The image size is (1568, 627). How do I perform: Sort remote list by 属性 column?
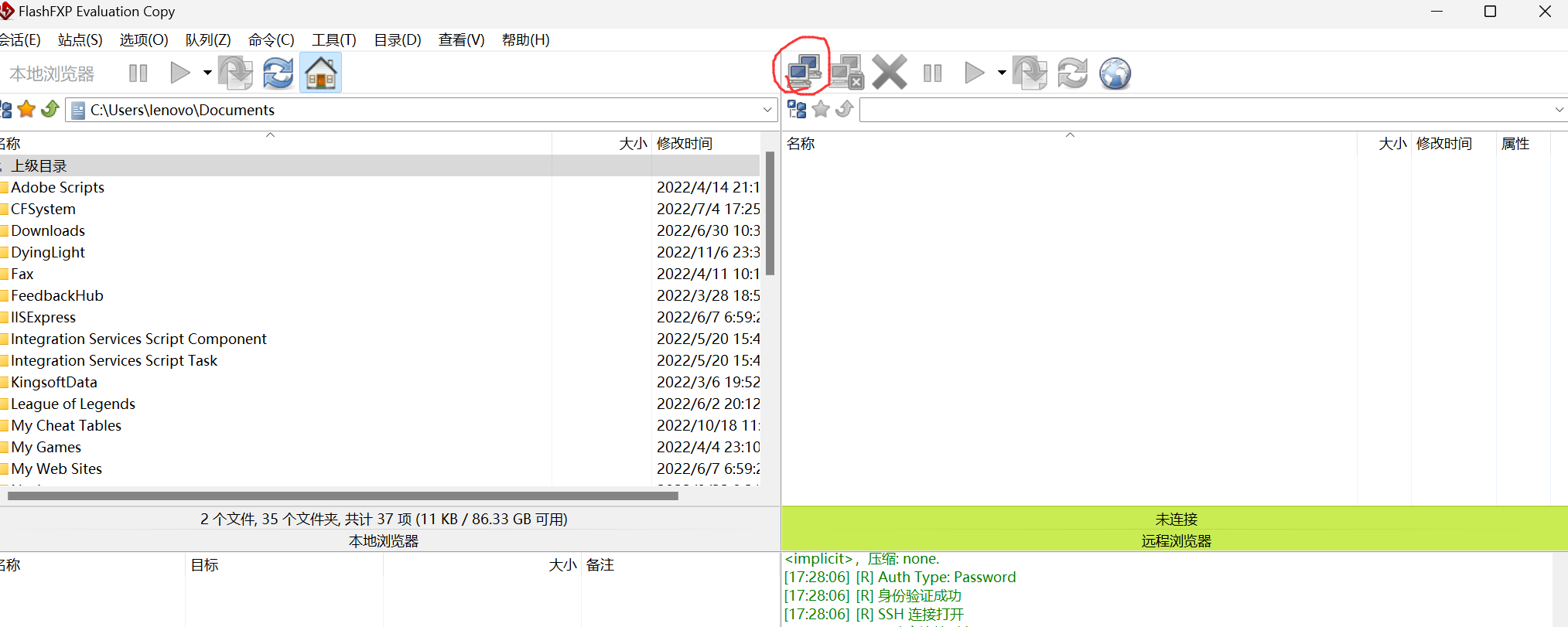[x=1523, y=144]
